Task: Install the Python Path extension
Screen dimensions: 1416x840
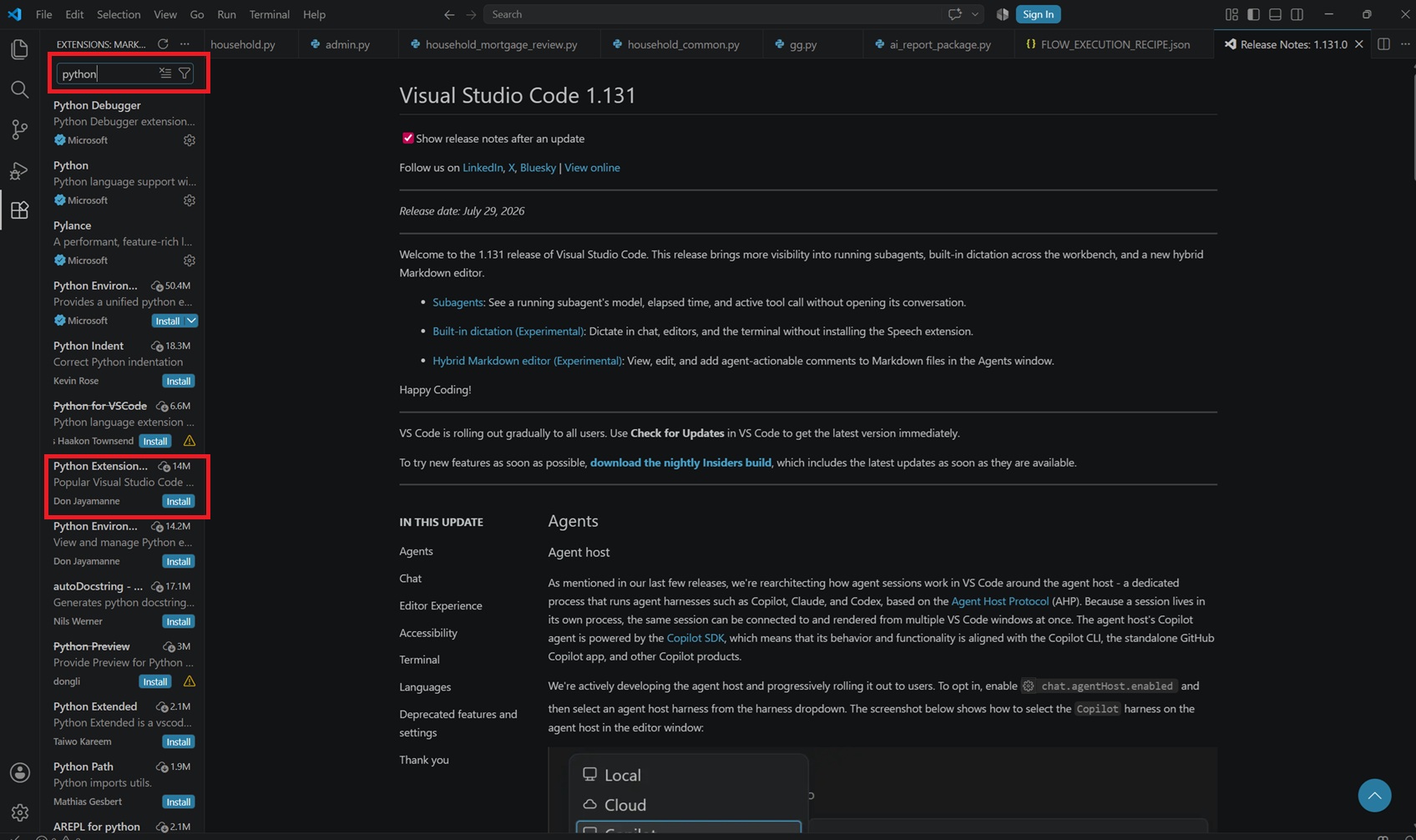Action: click(x=178, y=802)
